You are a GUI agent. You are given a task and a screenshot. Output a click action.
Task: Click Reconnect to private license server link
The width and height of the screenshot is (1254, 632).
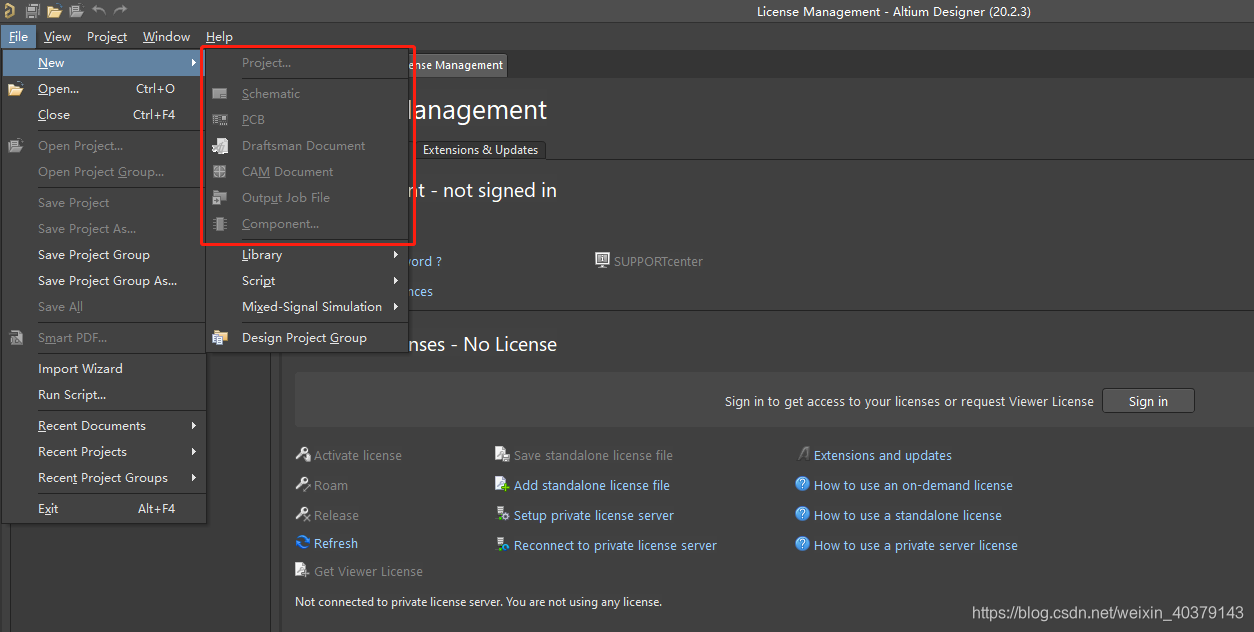[x=615, y=545]
